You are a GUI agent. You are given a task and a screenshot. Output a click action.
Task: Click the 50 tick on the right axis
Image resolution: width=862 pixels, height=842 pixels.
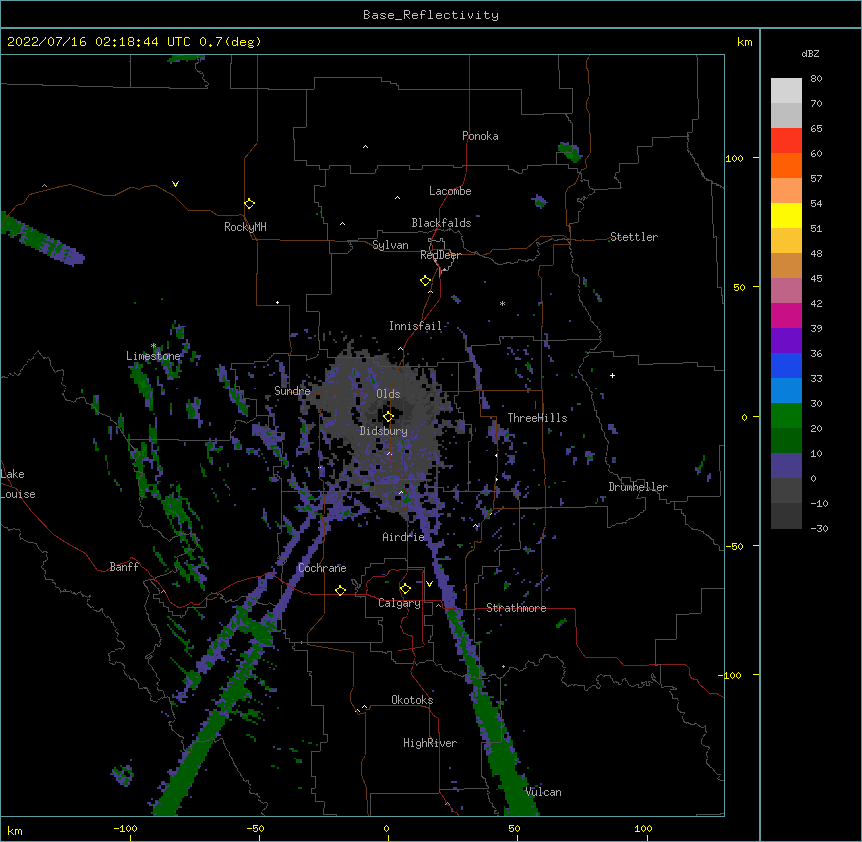coord(739,287)
